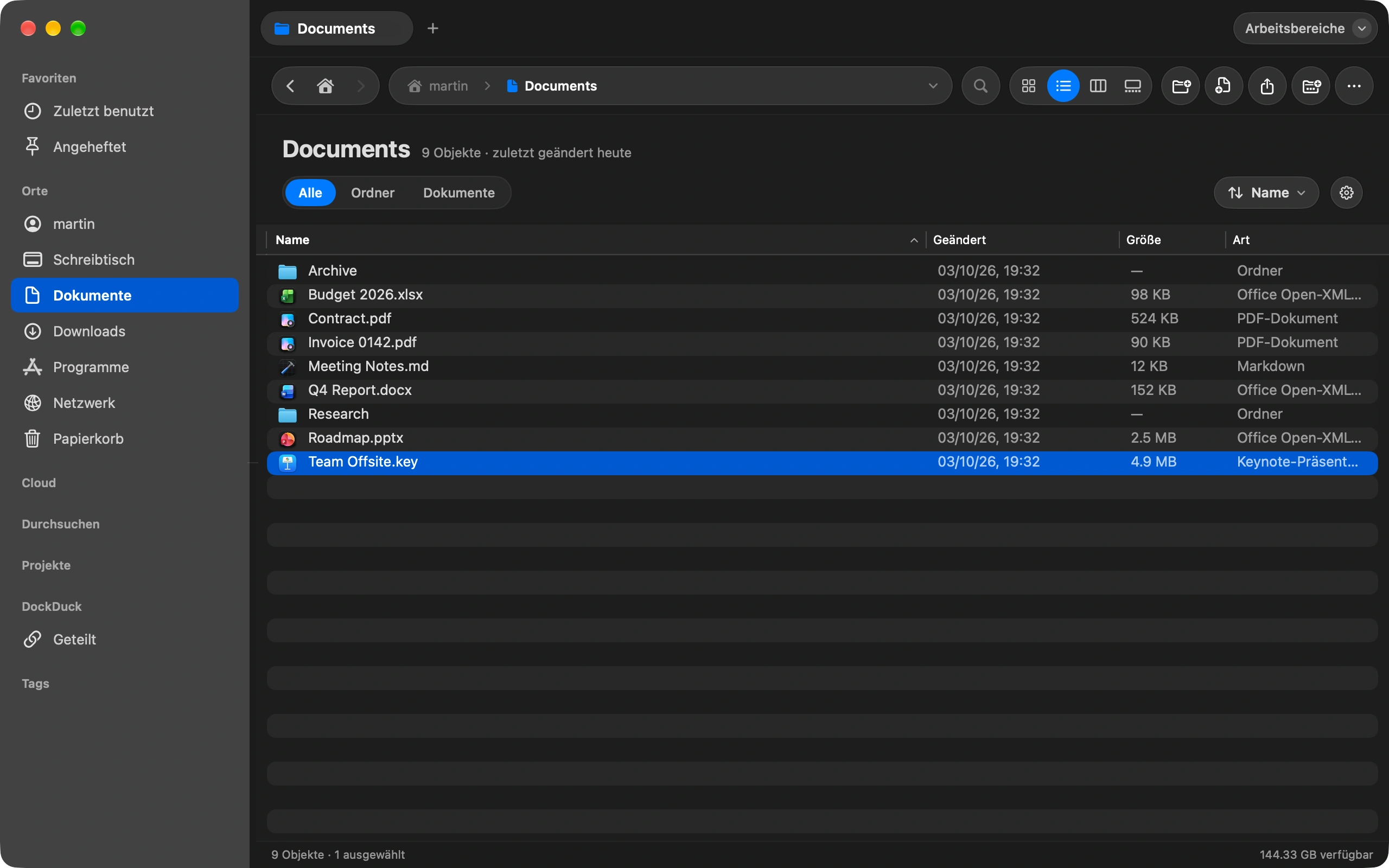Add a new tab with plus button
1389x868 pixels.
(x=433, y=29)
